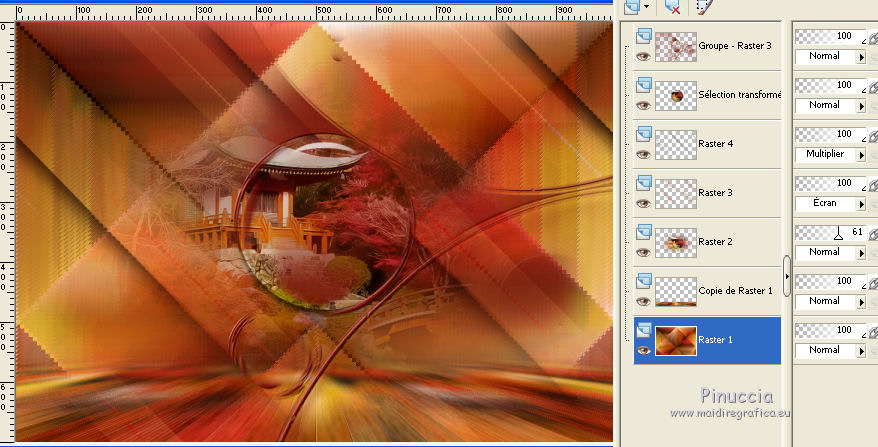The image size is (878, 447).
Task: Select the layer named Copie de Raster 1
Action: point(735,291)
